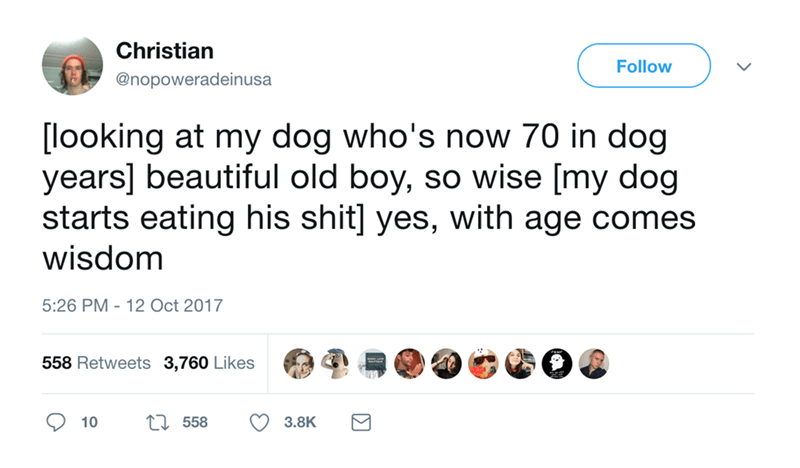Click the first liker avatar in row
Screen dimensions: 800x468
(x=300, y=363)
